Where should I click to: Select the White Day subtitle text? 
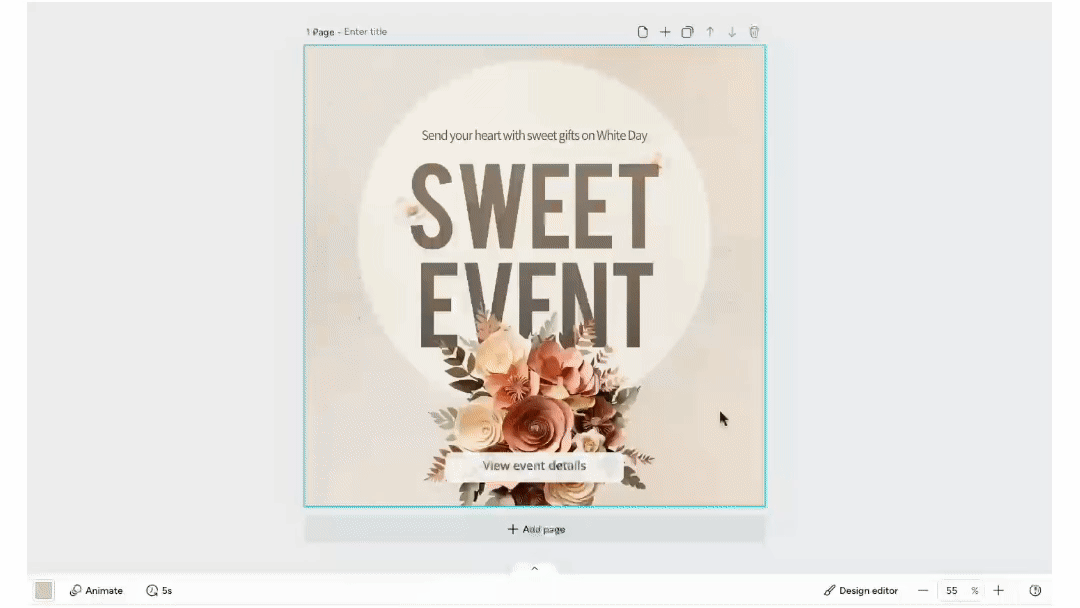[534, 136]
